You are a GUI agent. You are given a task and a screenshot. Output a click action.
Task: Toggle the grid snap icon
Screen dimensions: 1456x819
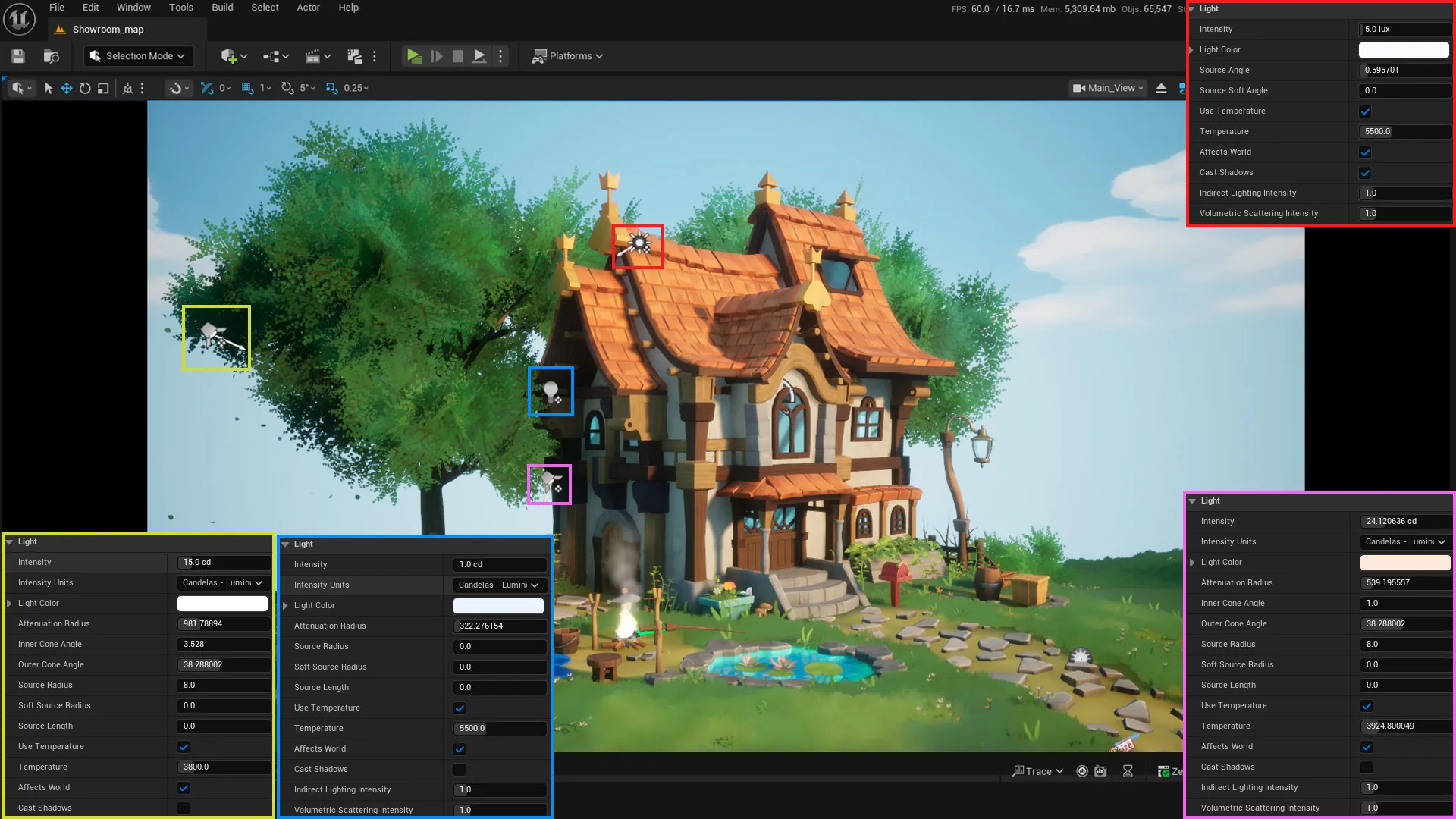point(247,88)
